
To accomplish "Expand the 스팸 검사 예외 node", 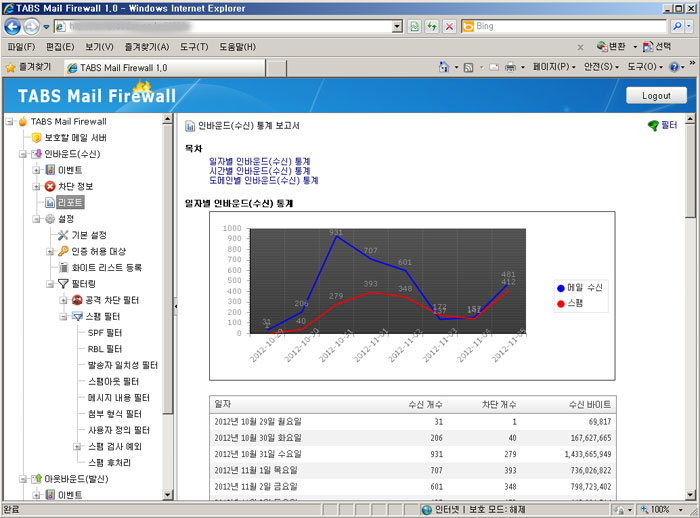I will tap(77, 446).
